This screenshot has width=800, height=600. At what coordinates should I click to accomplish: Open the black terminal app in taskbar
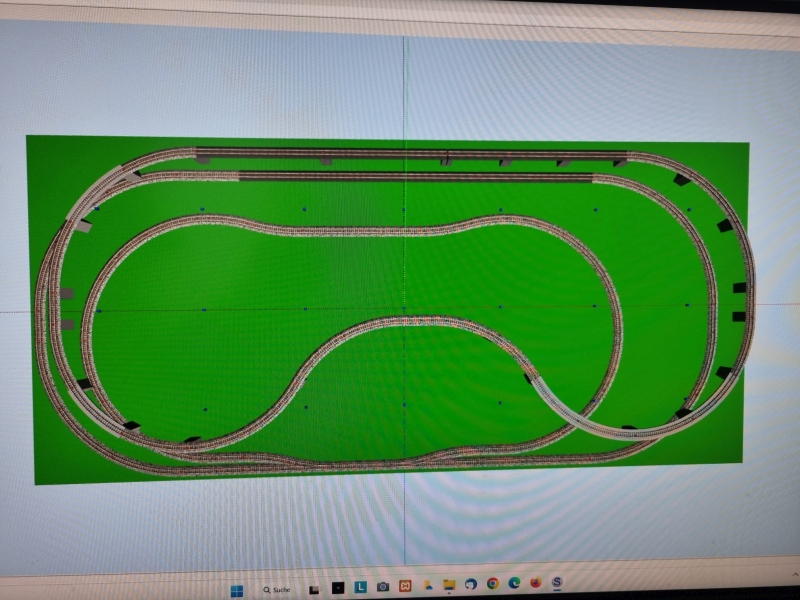click(x=338, y=587)
